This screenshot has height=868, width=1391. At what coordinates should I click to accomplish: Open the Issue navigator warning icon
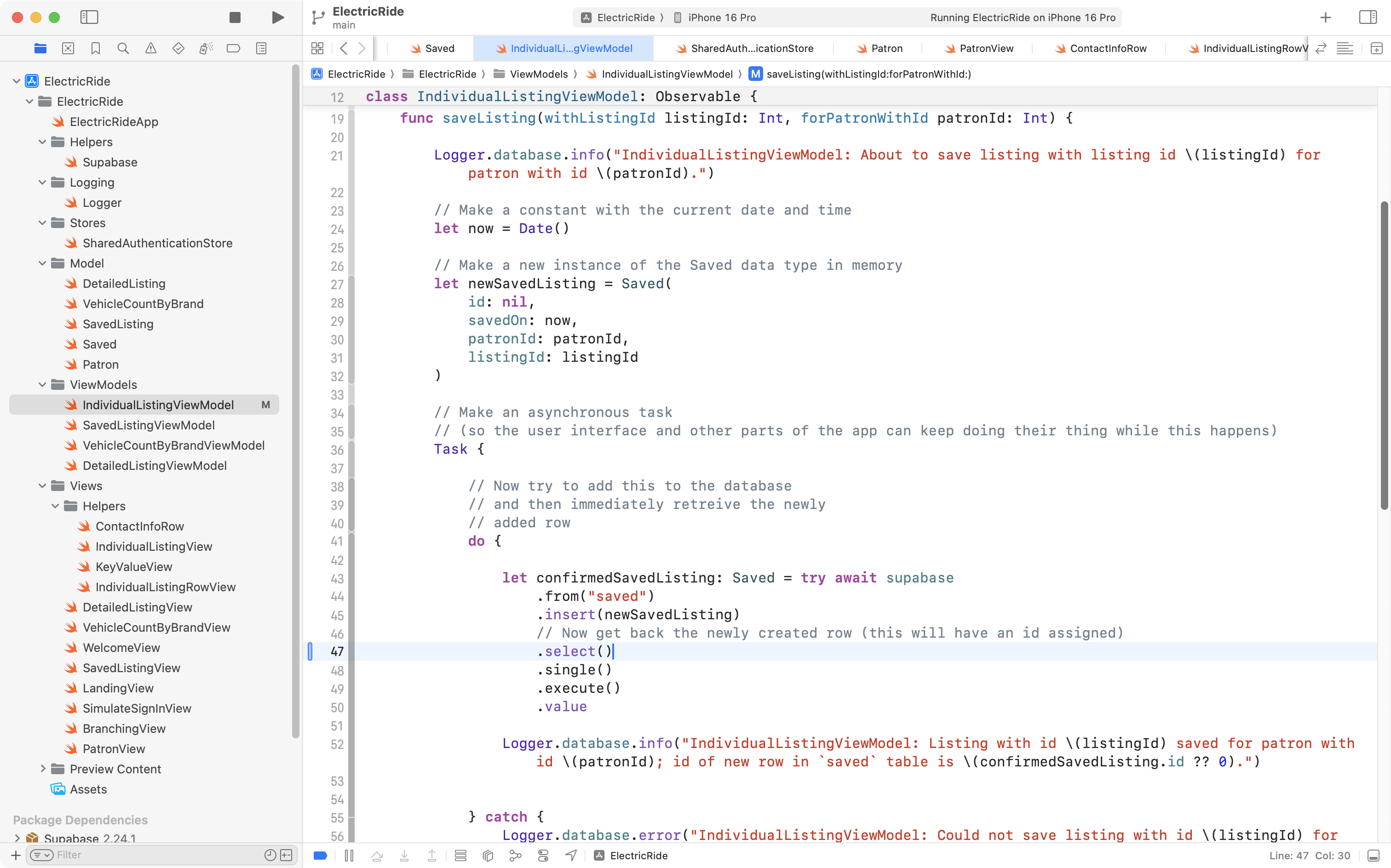pyautogui.click(x=150, y=48)
